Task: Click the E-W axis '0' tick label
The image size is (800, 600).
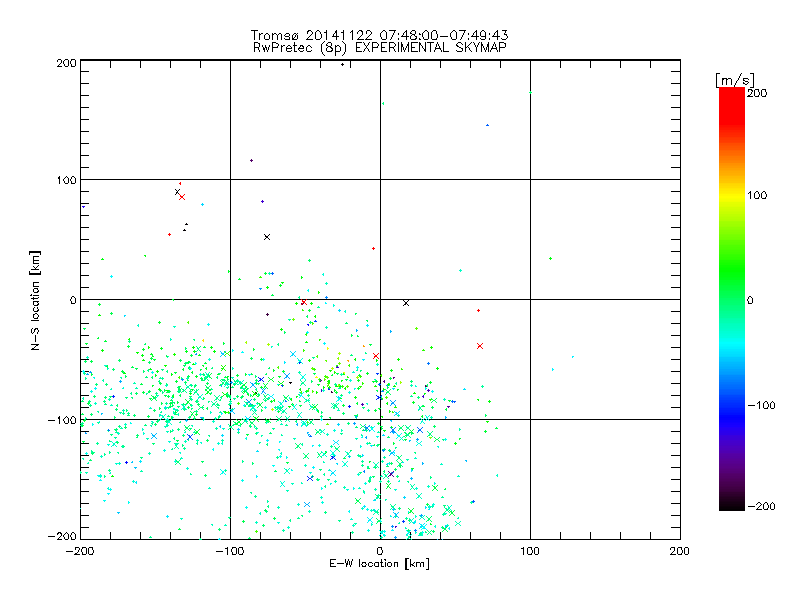Action: coord(380,551)
